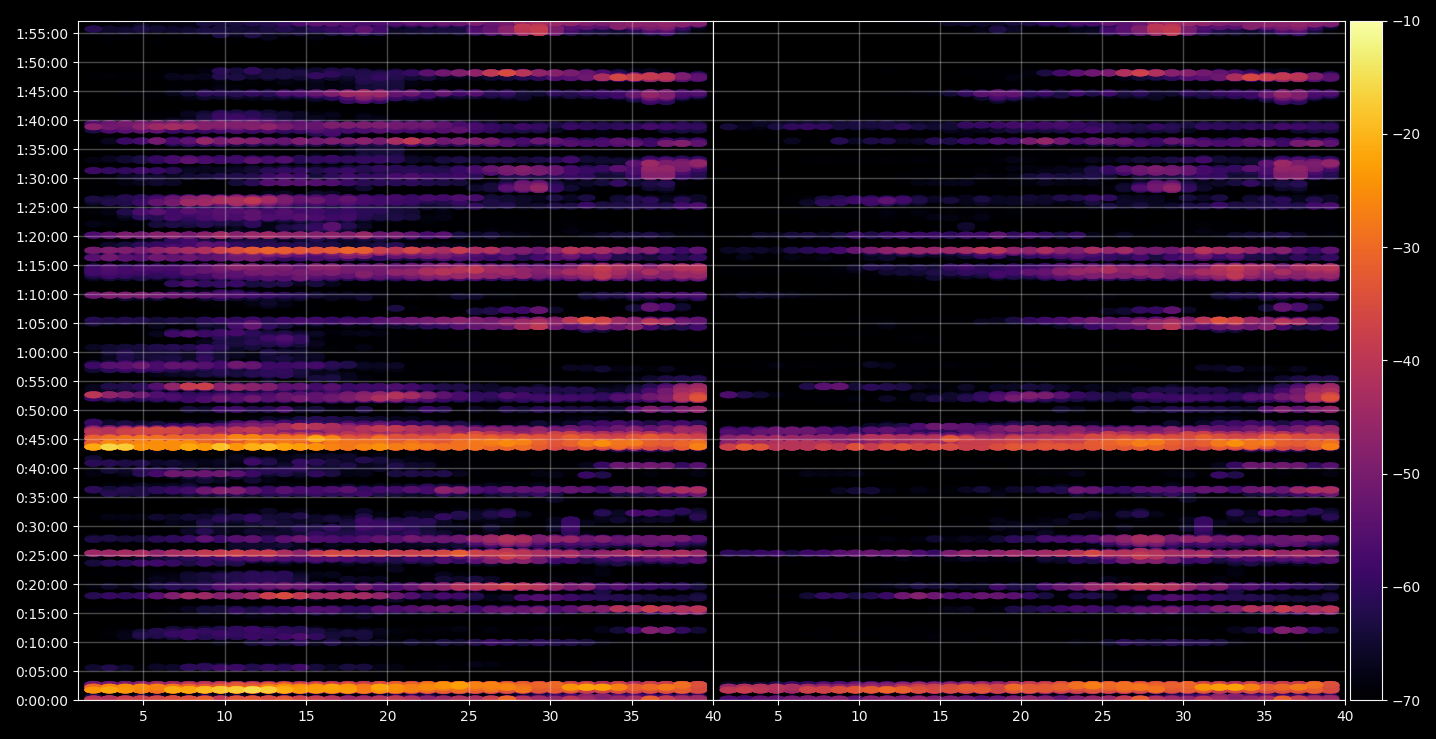The image size is (1436, 739).
Task: Select the 1:40:00 time label
Action: tap(42, 120)
